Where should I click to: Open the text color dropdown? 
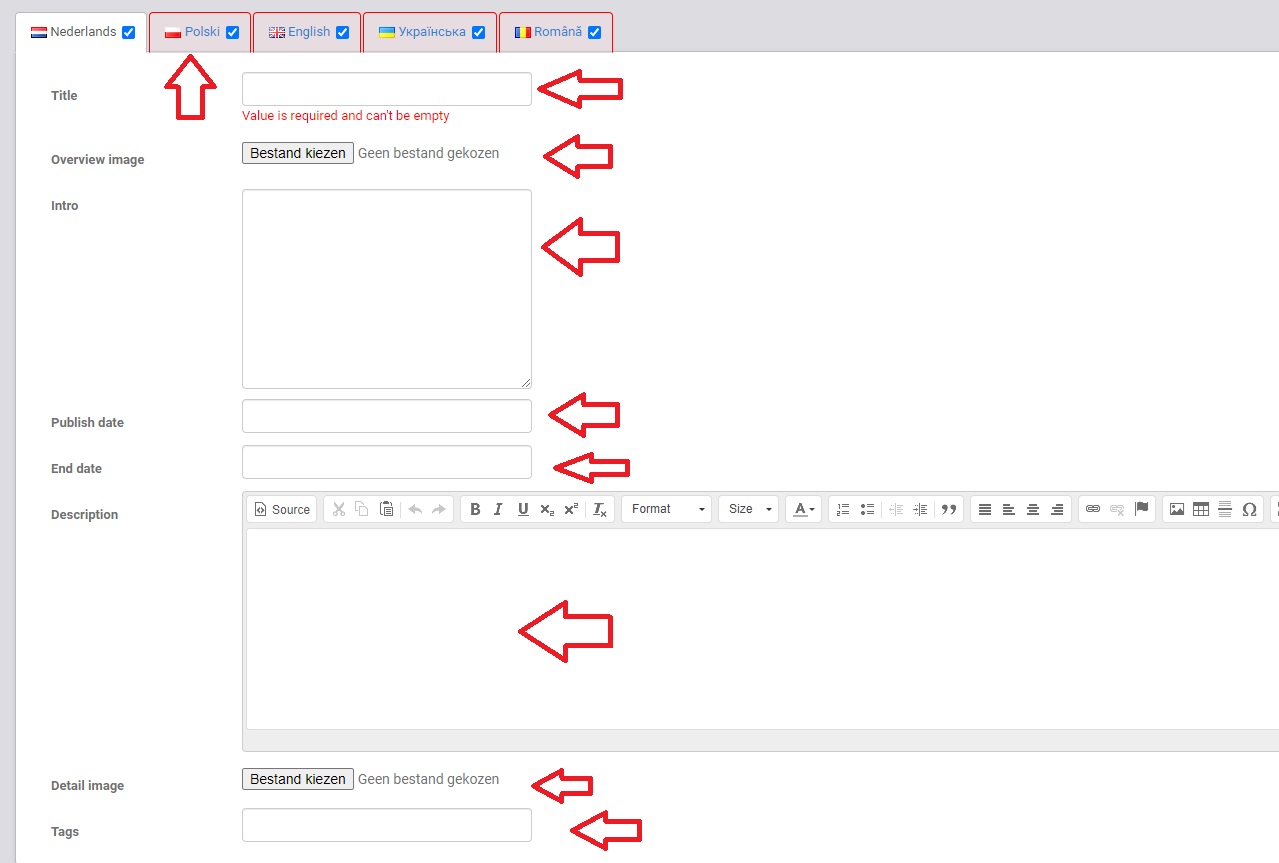click(803, 509)
